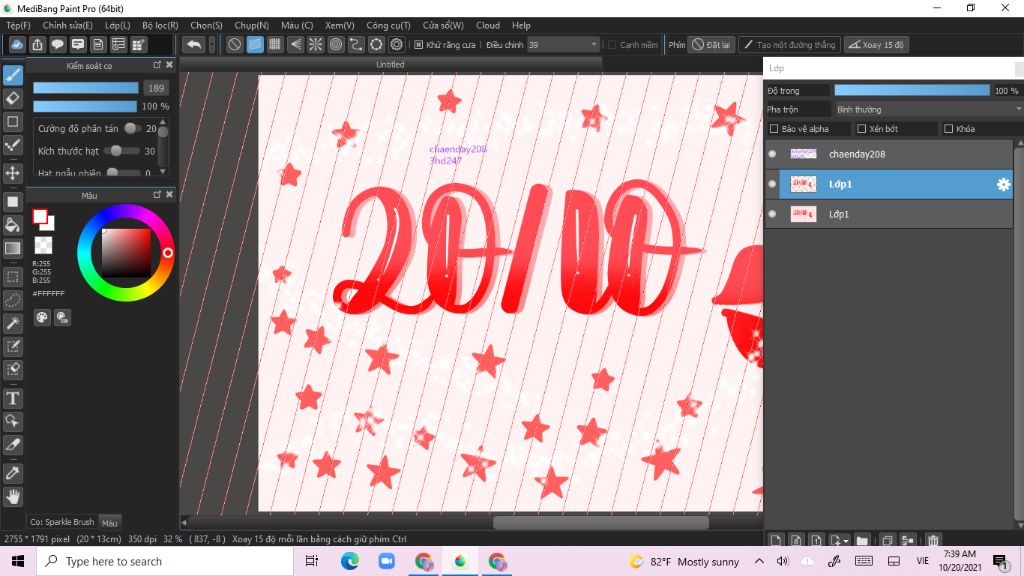
Task: Enable the curve snap guide
Action: [356, 44]
